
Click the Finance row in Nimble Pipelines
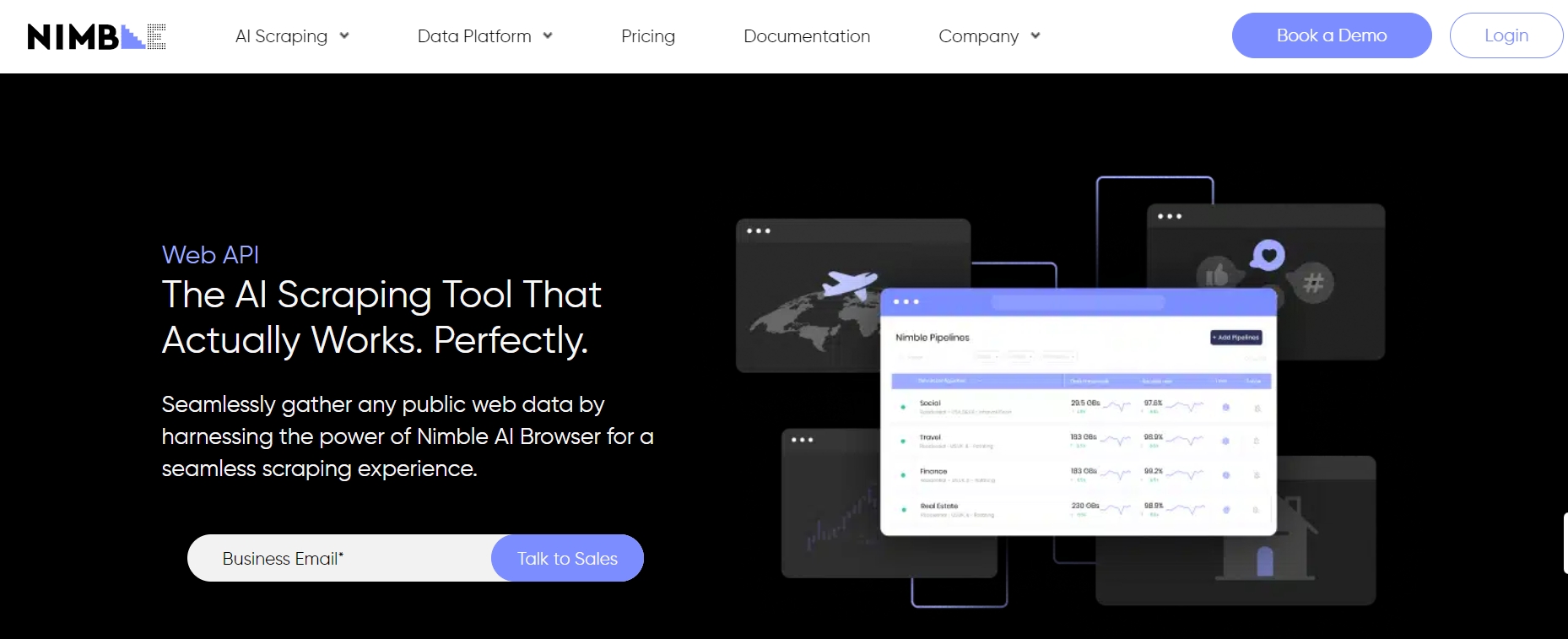[x=1082, y=475]
